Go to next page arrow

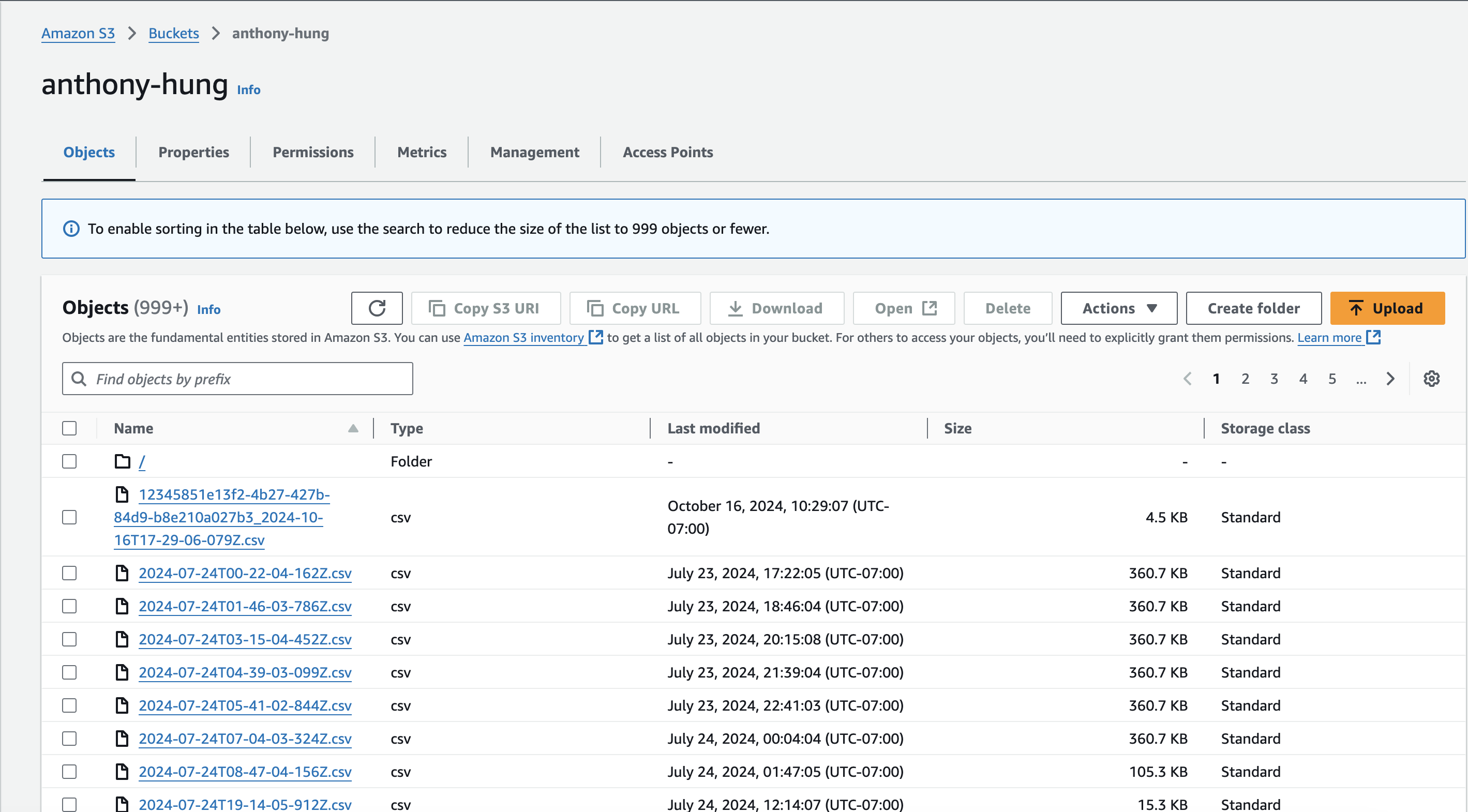1390,379
